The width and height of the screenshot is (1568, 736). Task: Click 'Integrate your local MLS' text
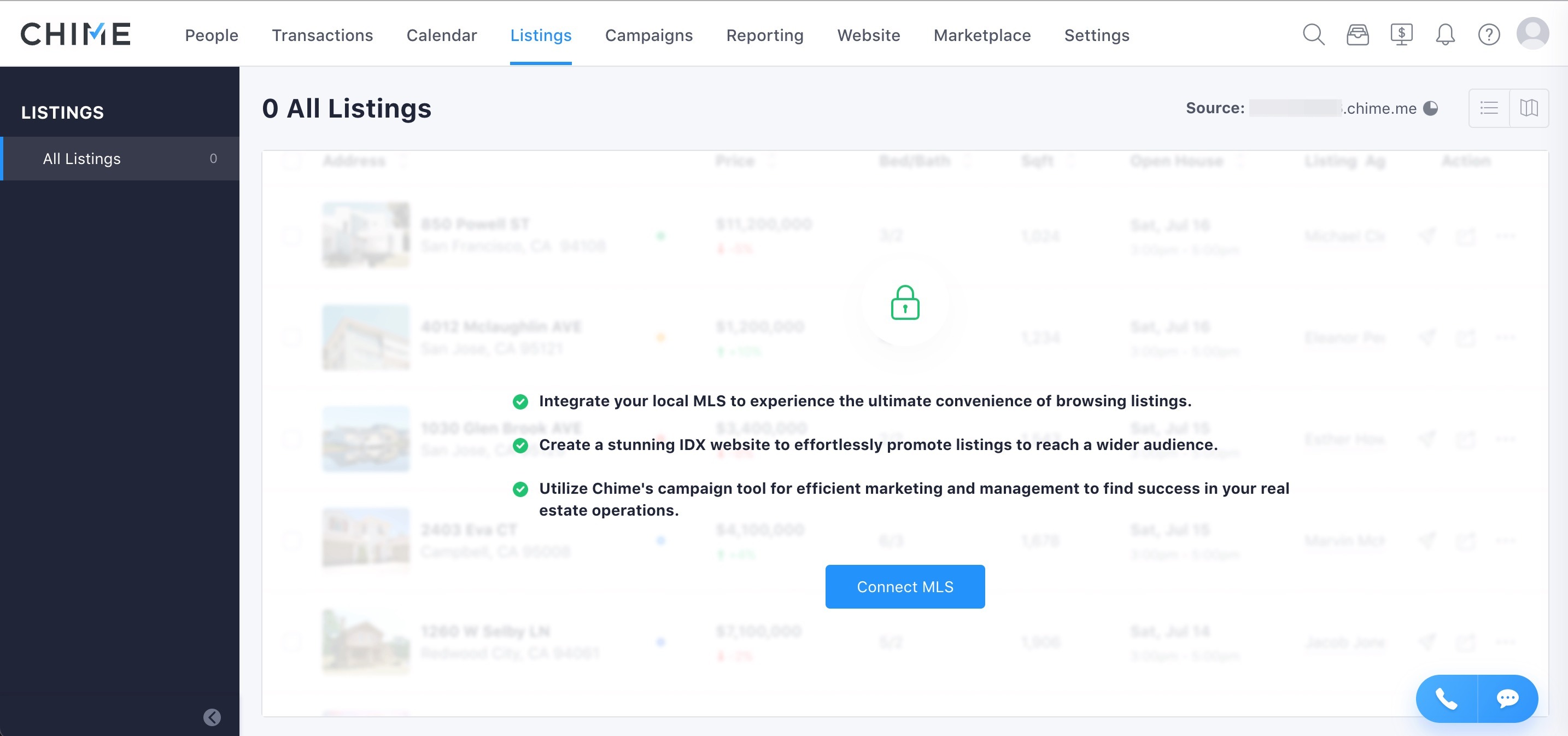865,401
